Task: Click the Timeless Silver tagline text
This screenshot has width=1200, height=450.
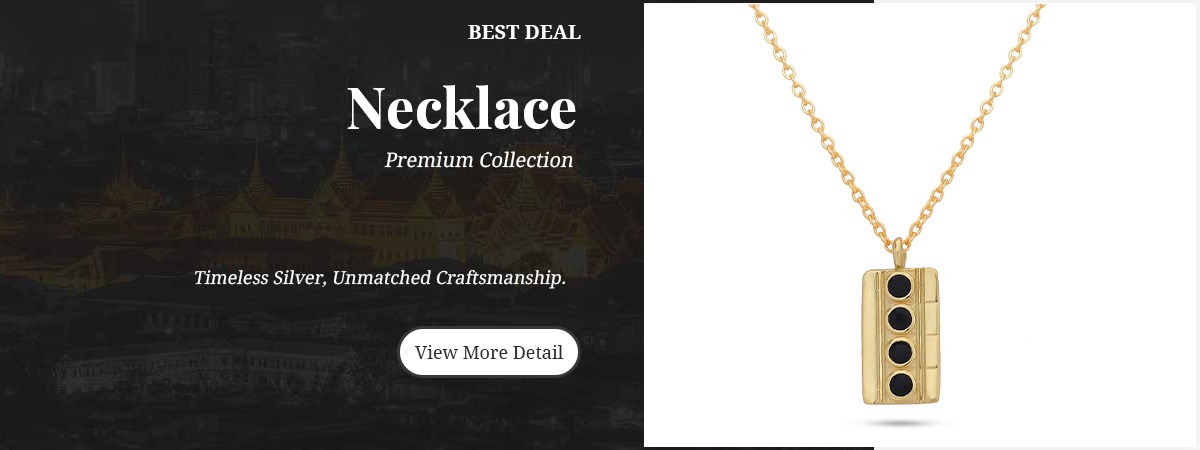Action: point(380,277)
